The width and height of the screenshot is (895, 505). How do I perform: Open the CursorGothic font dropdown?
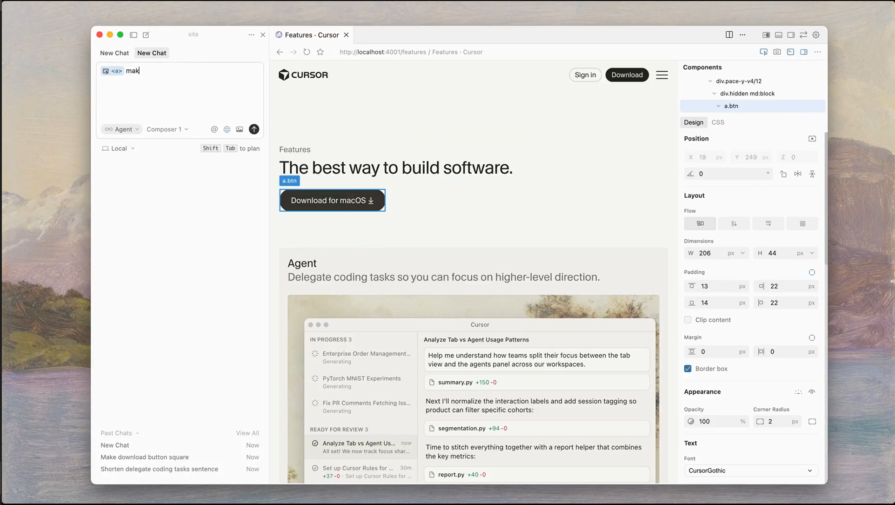(751, 471)
